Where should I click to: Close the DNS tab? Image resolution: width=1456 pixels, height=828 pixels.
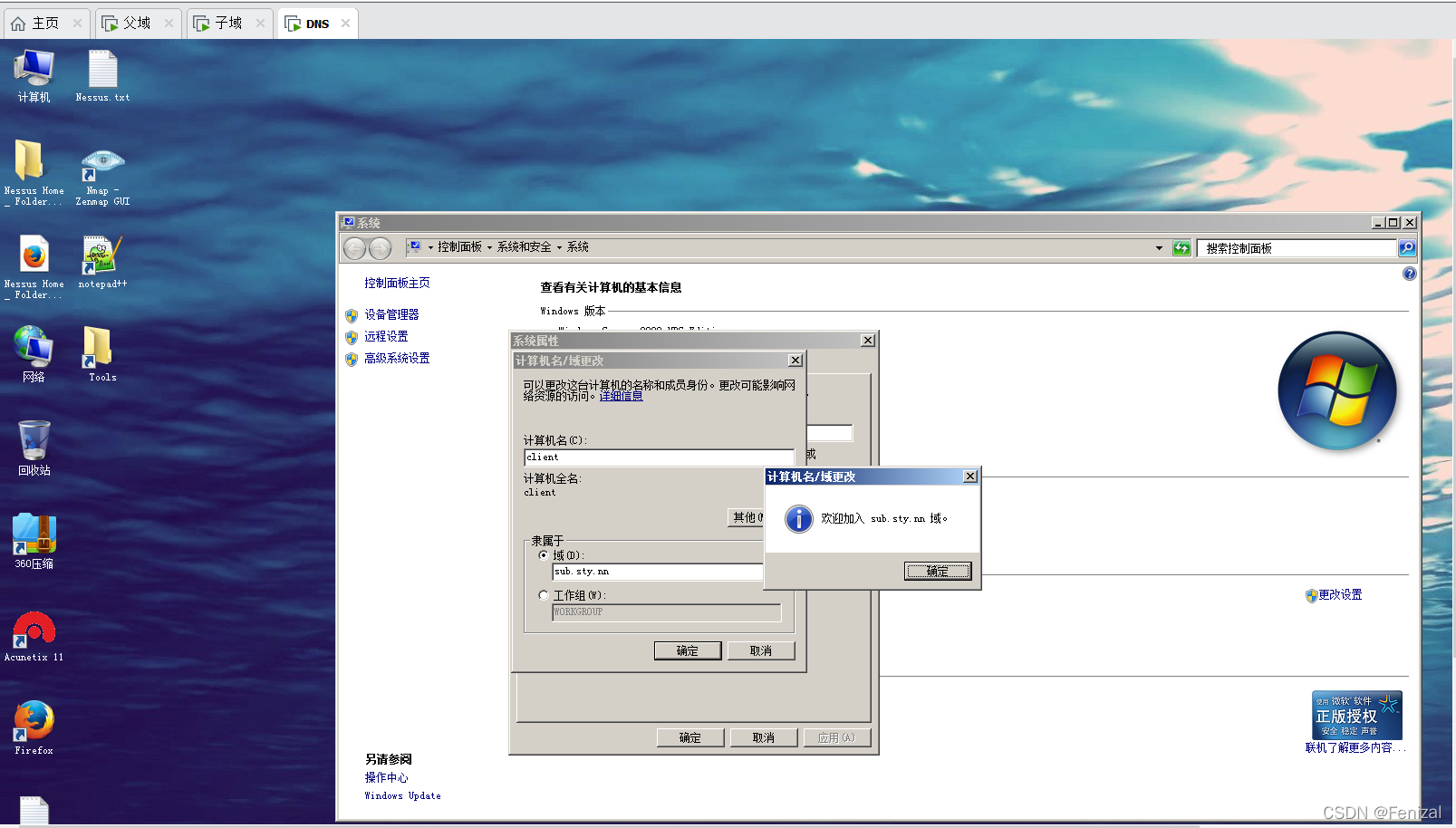tap(345, 24)
